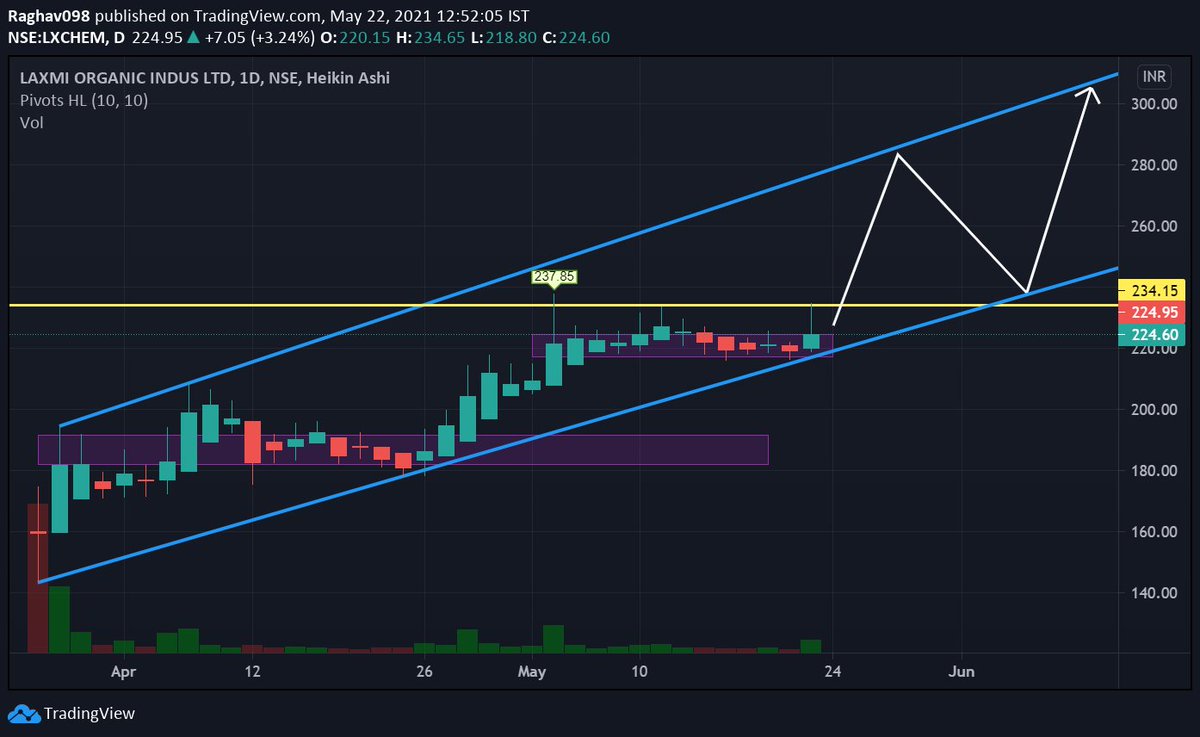Click the 260.00 price axis label
1200x737 pixels.
point(1152,226)
